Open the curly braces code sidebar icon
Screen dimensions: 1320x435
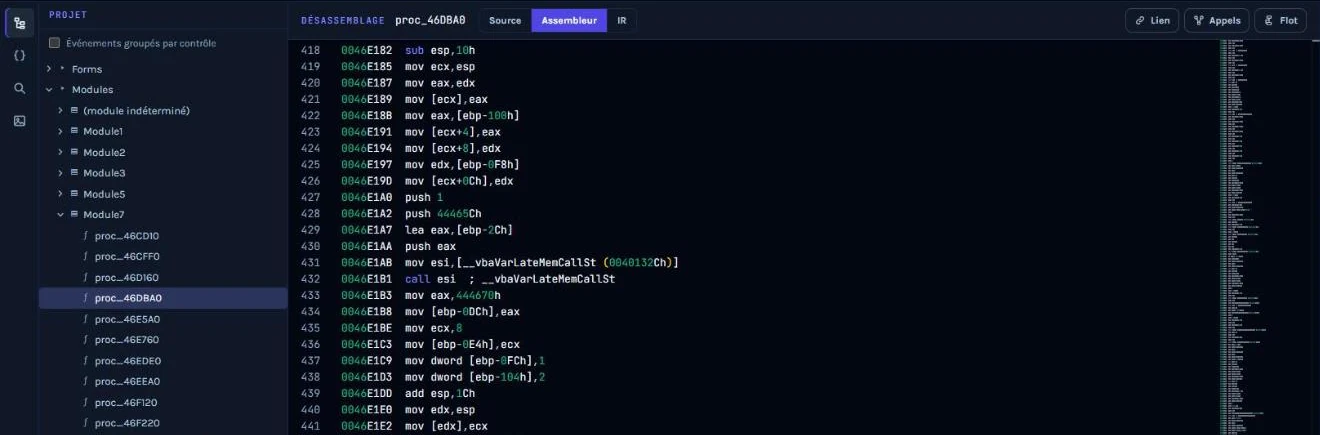coord(19,56)
